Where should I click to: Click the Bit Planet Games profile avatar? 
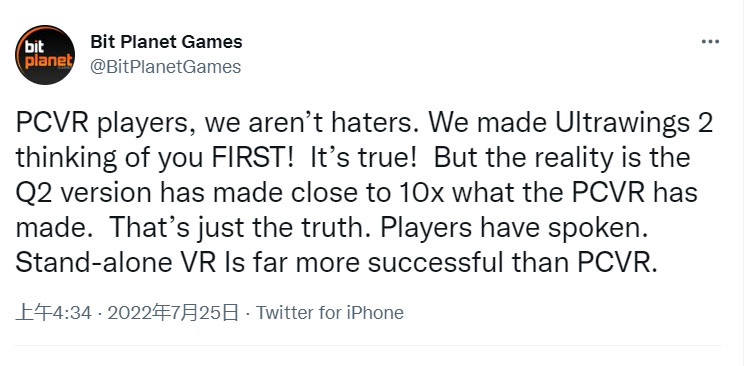tap(45, 55)
